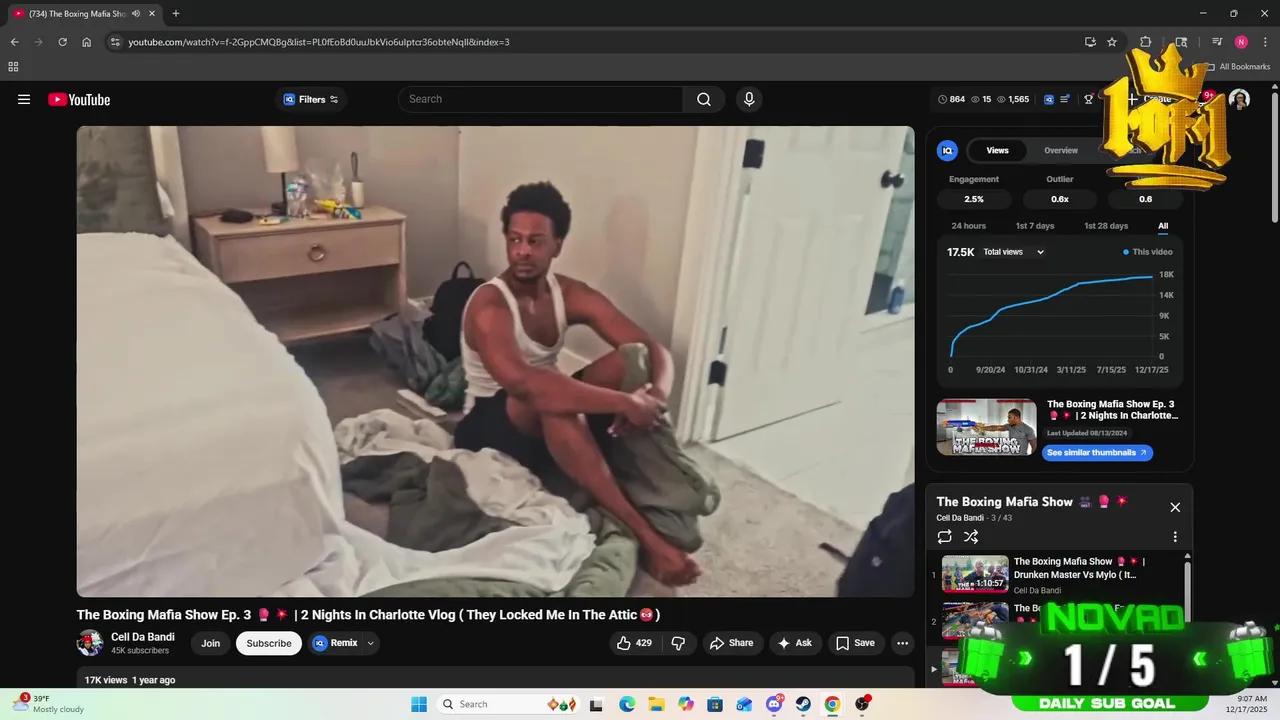Open Microsoft Edge from taskbar
The image size is (1280, 720).
click(626, 704)
